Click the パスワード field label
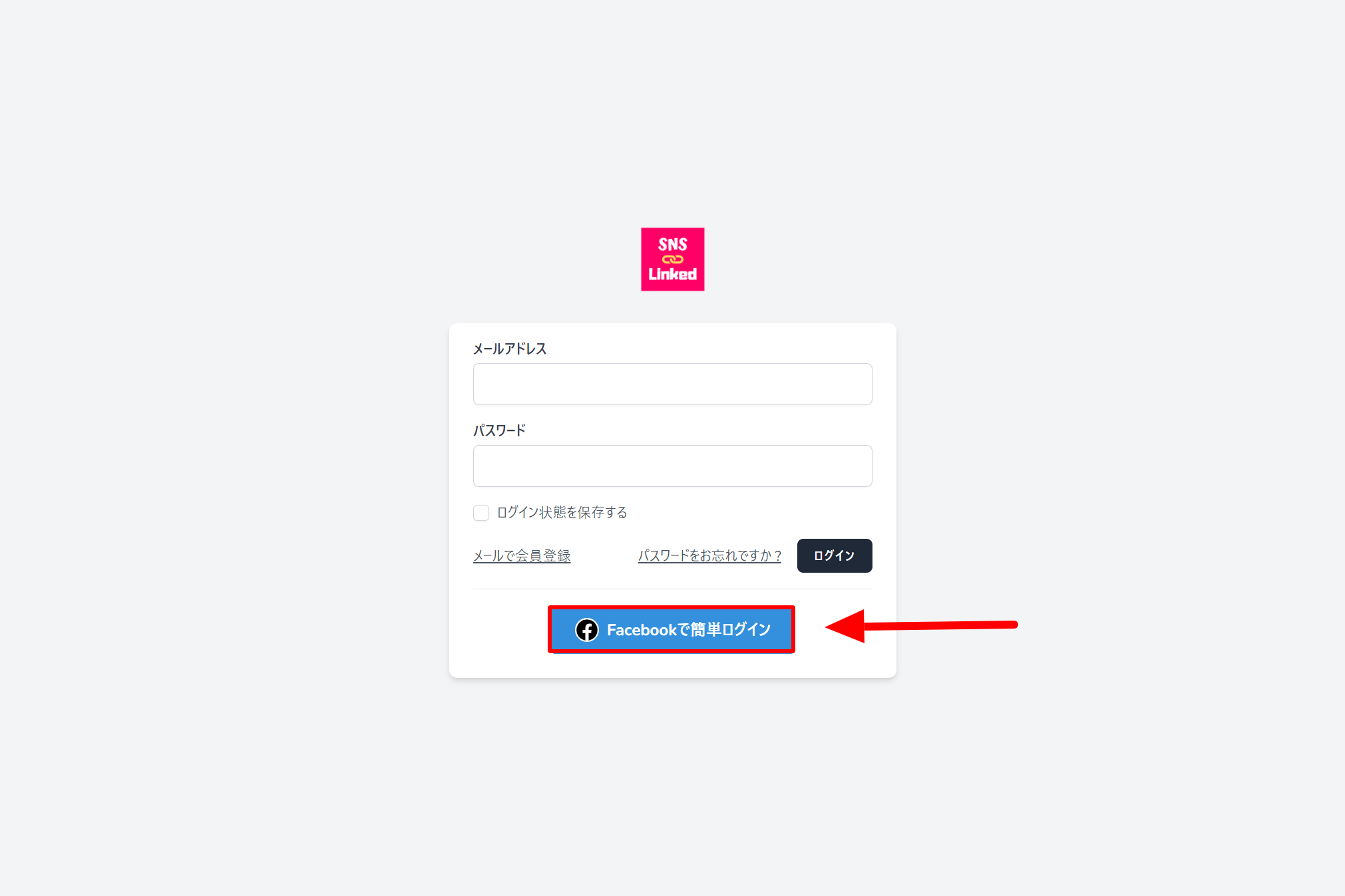 [499, 431]
